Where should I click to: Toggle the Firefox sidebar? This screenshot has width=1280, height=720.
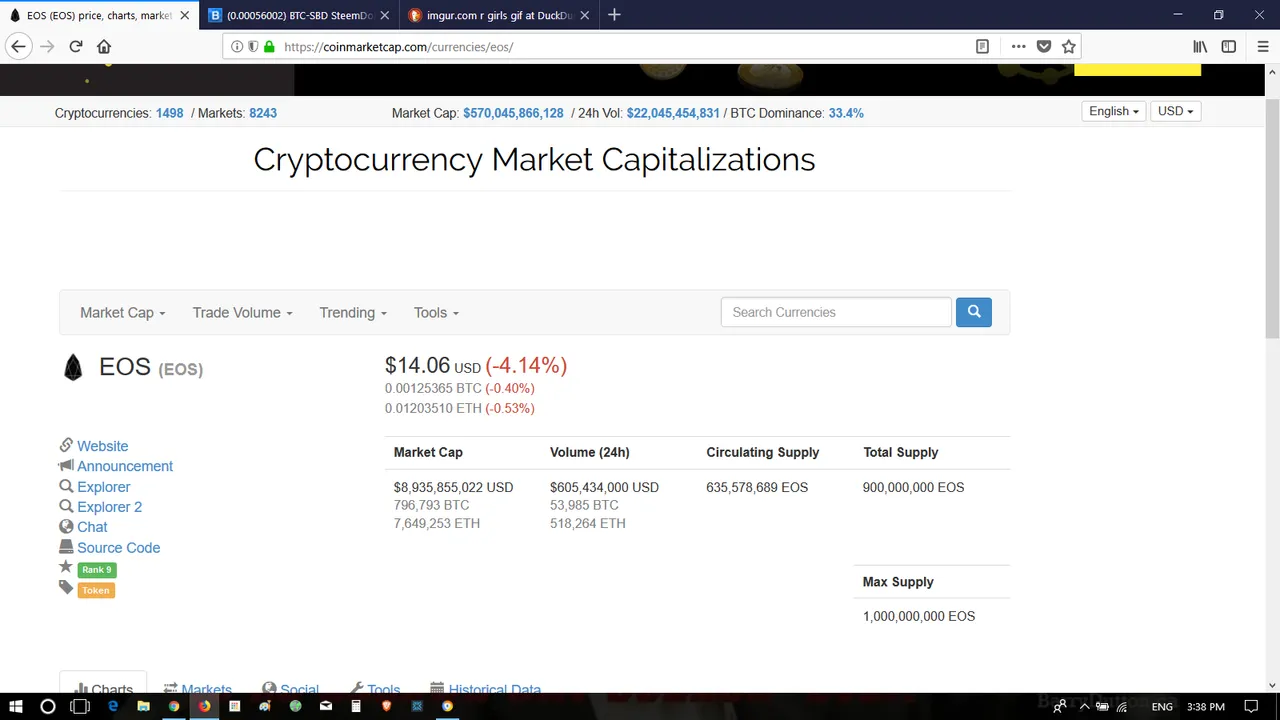1229,47
